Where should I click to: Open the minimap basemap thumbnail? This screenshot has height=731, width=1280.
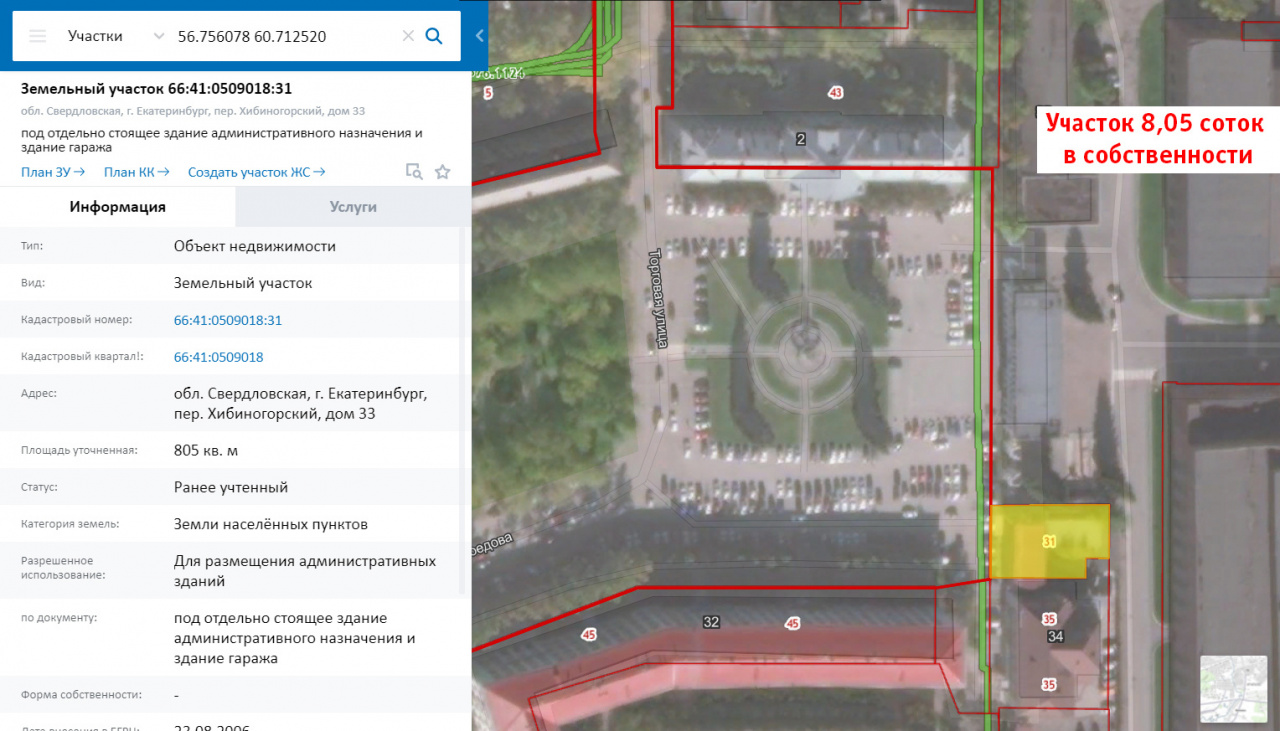pos(1234,689)
